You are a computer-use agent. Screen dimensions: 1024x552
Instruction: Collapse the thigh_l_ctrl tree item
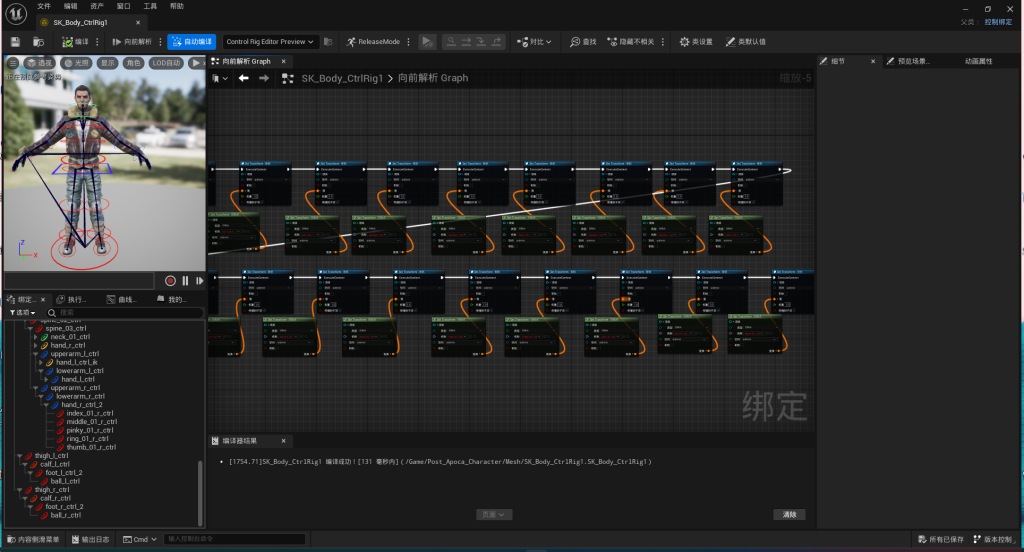pyautogui.click(x=20, y=456)
